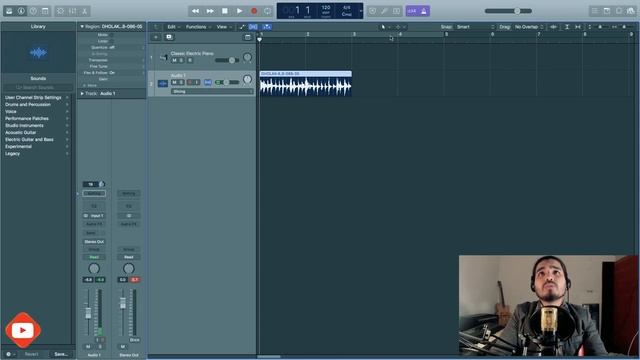Screen dimensions: 640x360
Task: Open the Mixer from the control bar
Action: point(72,11)
